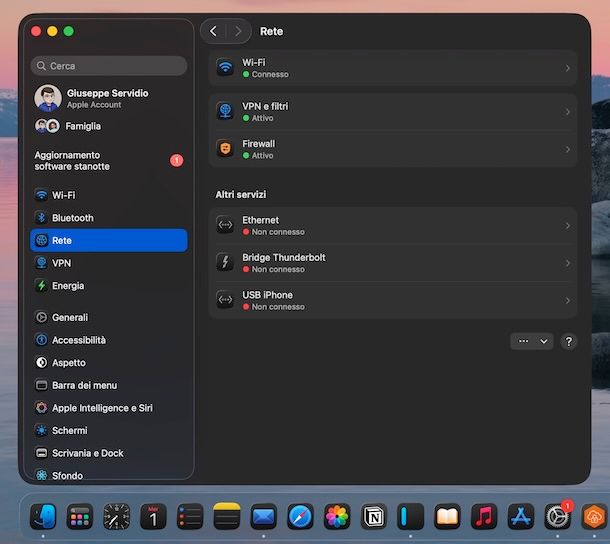Open the ellipsis actions dropdown menu

(x=531, y=341)
